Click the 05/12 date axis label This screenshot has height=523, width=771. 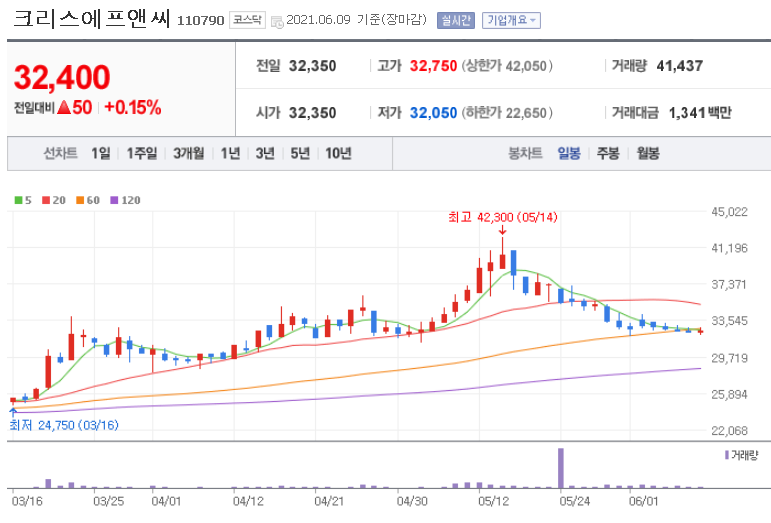[x=493, y=501]
